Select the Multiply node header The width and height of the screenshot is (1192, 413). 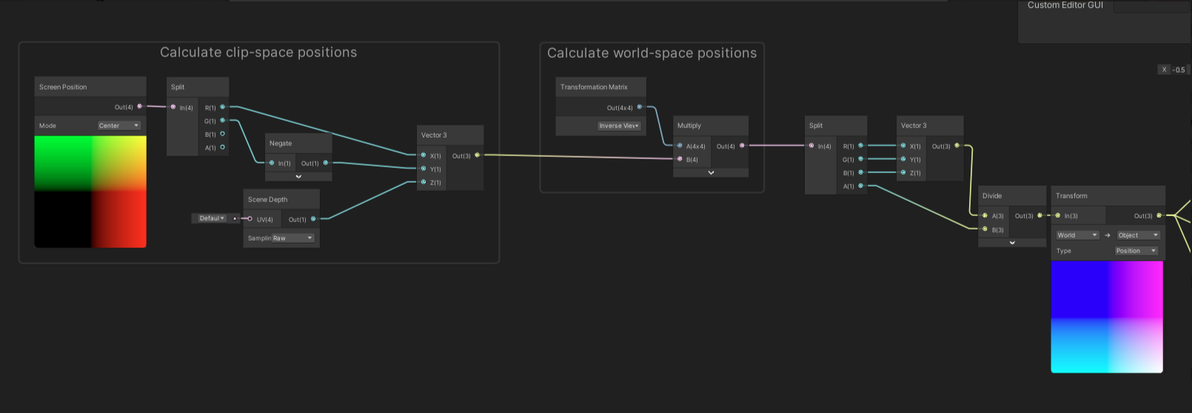point(711,125)
